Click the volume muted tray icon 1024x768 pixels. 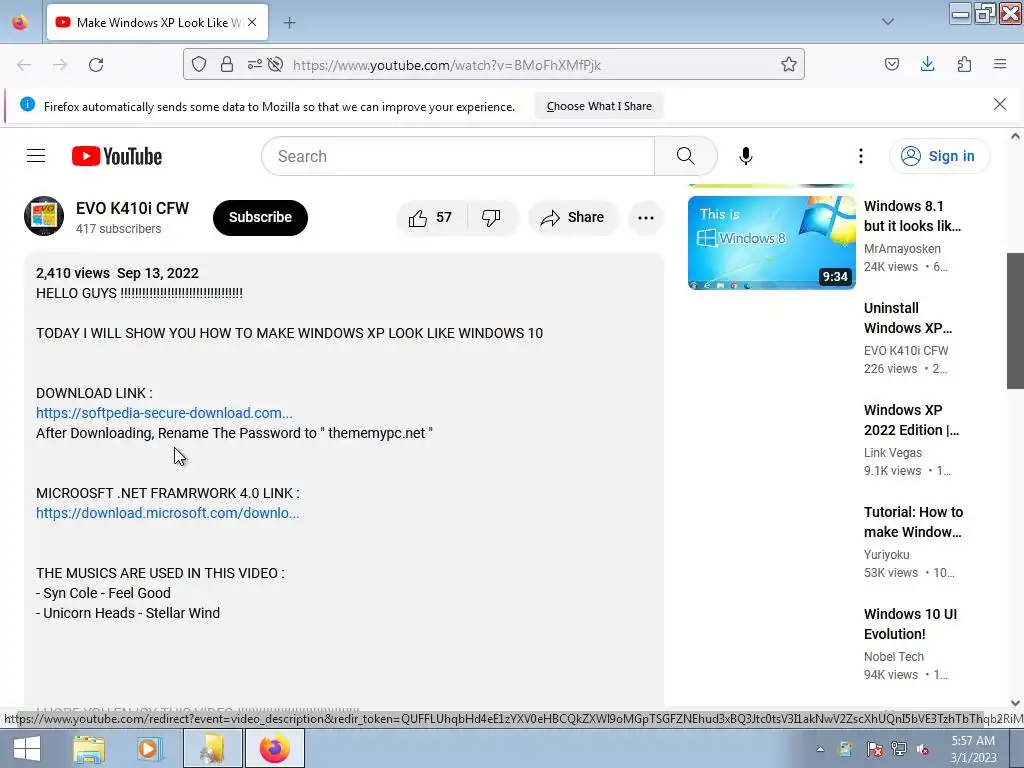tap(923, 749)
